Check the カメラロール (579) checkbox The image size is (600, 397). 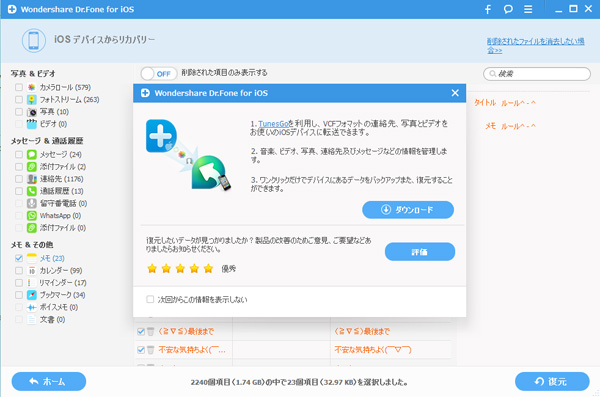[19, 87]
